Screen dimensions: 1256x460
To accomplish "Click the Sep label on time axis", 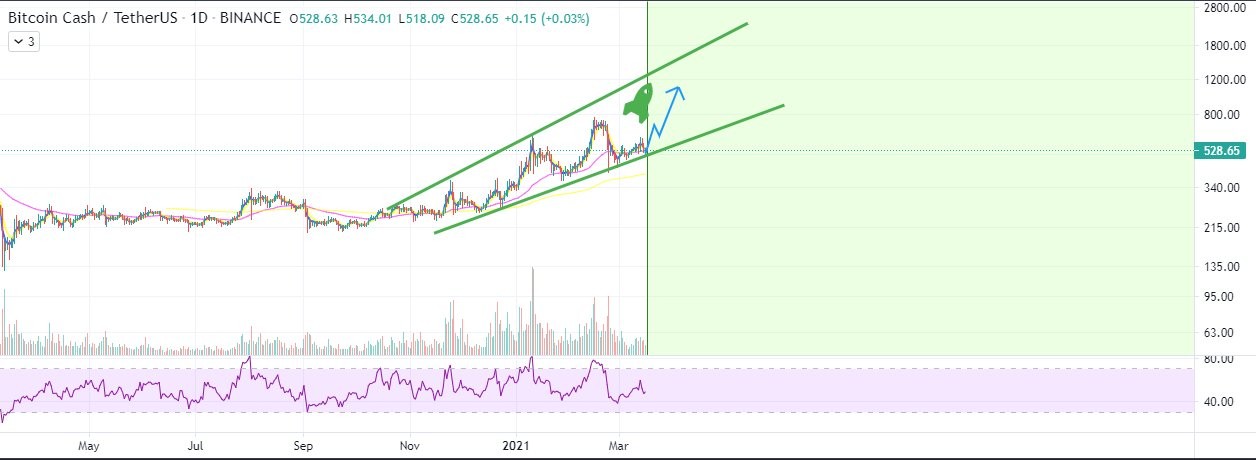I will [x=304, y=445].
